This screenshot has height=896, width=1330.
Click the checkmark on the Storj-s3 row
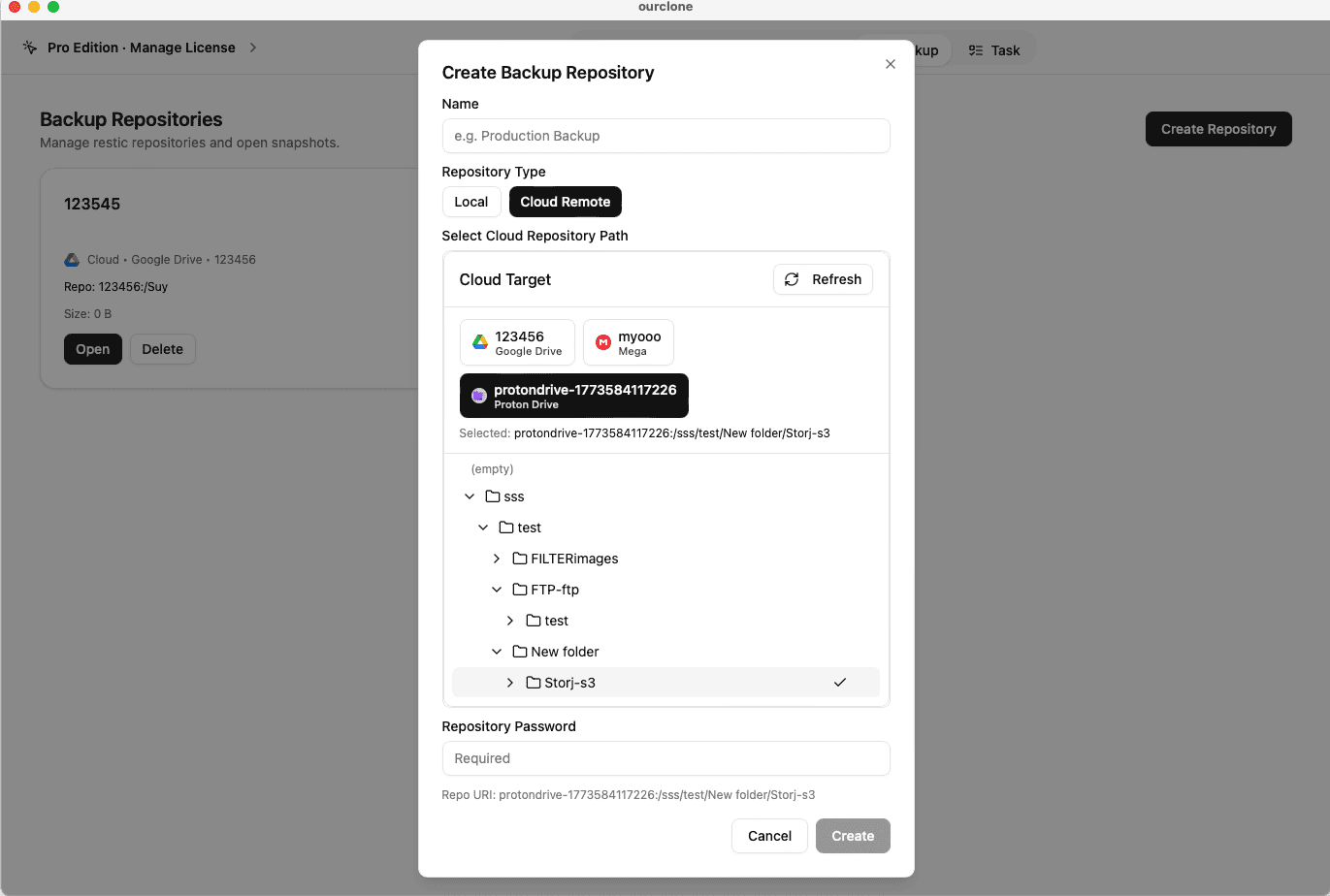tap(840, 682)
